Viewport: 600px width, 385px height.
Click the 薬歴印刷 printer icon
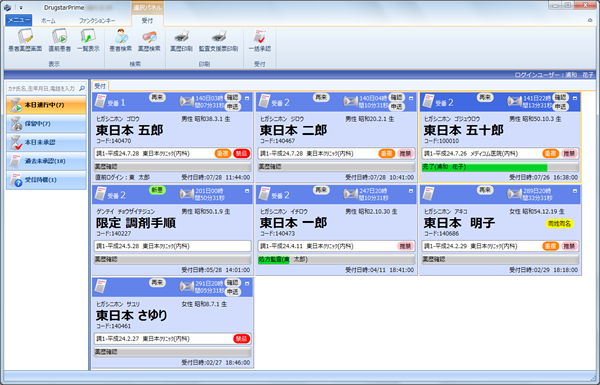pos(181,41)
